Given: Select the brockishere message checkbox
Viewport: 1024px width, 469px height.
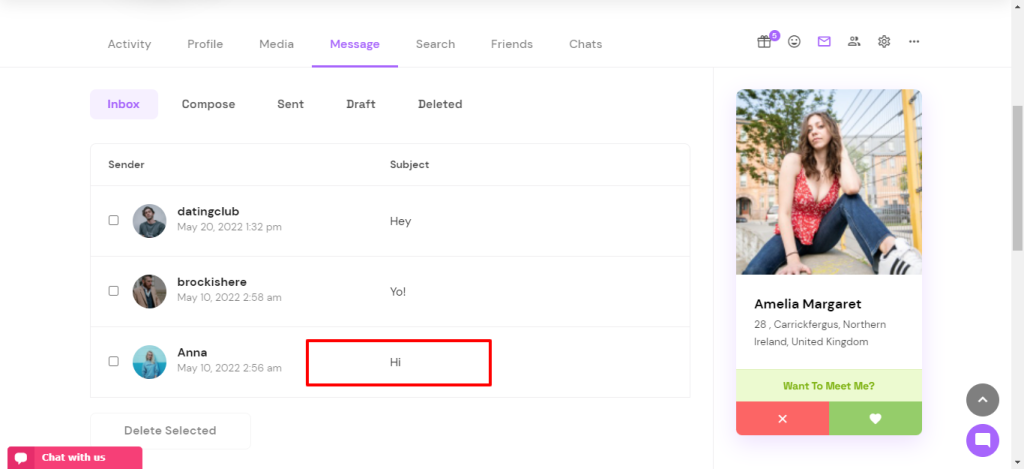Looking at the screenshot, I should pos(114,291).
